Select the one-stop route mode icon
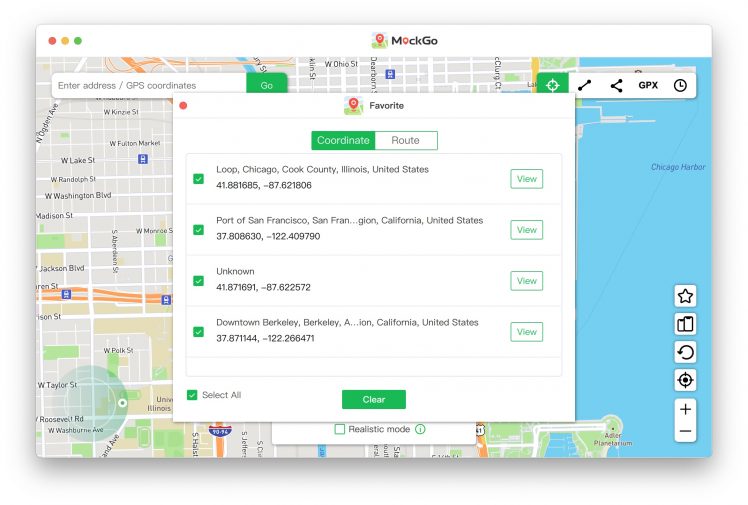 click(x=584, y=85)
